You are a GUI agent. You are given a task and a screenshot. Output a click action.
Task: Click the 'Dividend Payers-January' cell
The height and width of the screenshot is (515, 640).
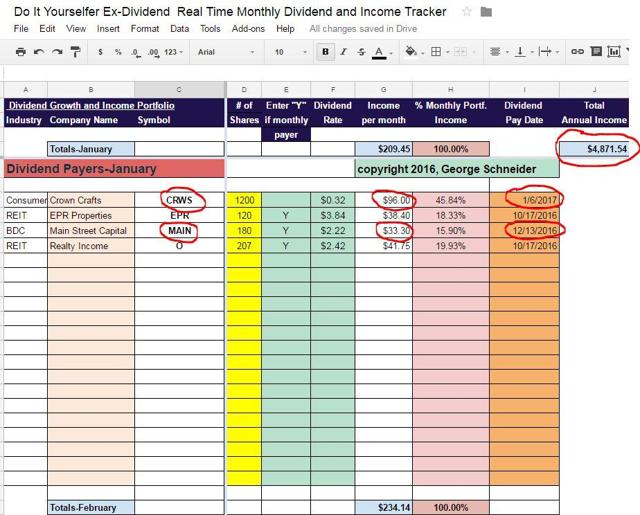[114, 169]
